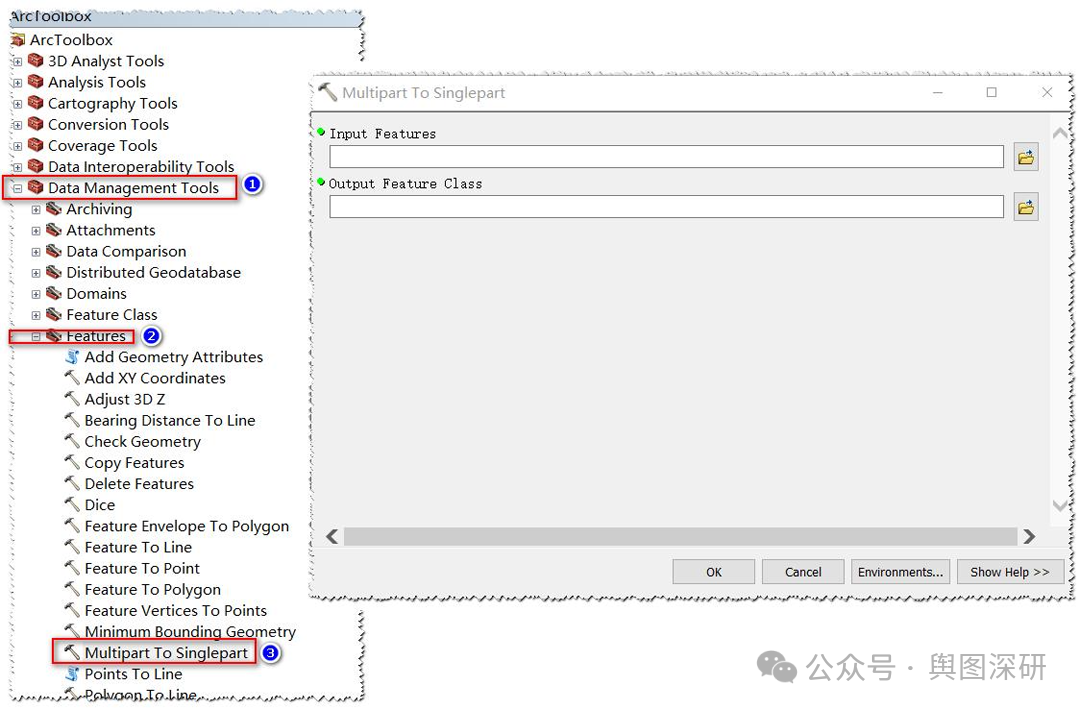
Task: Click the Conversion Tools toolbox icon
Action: coord(36,125)
